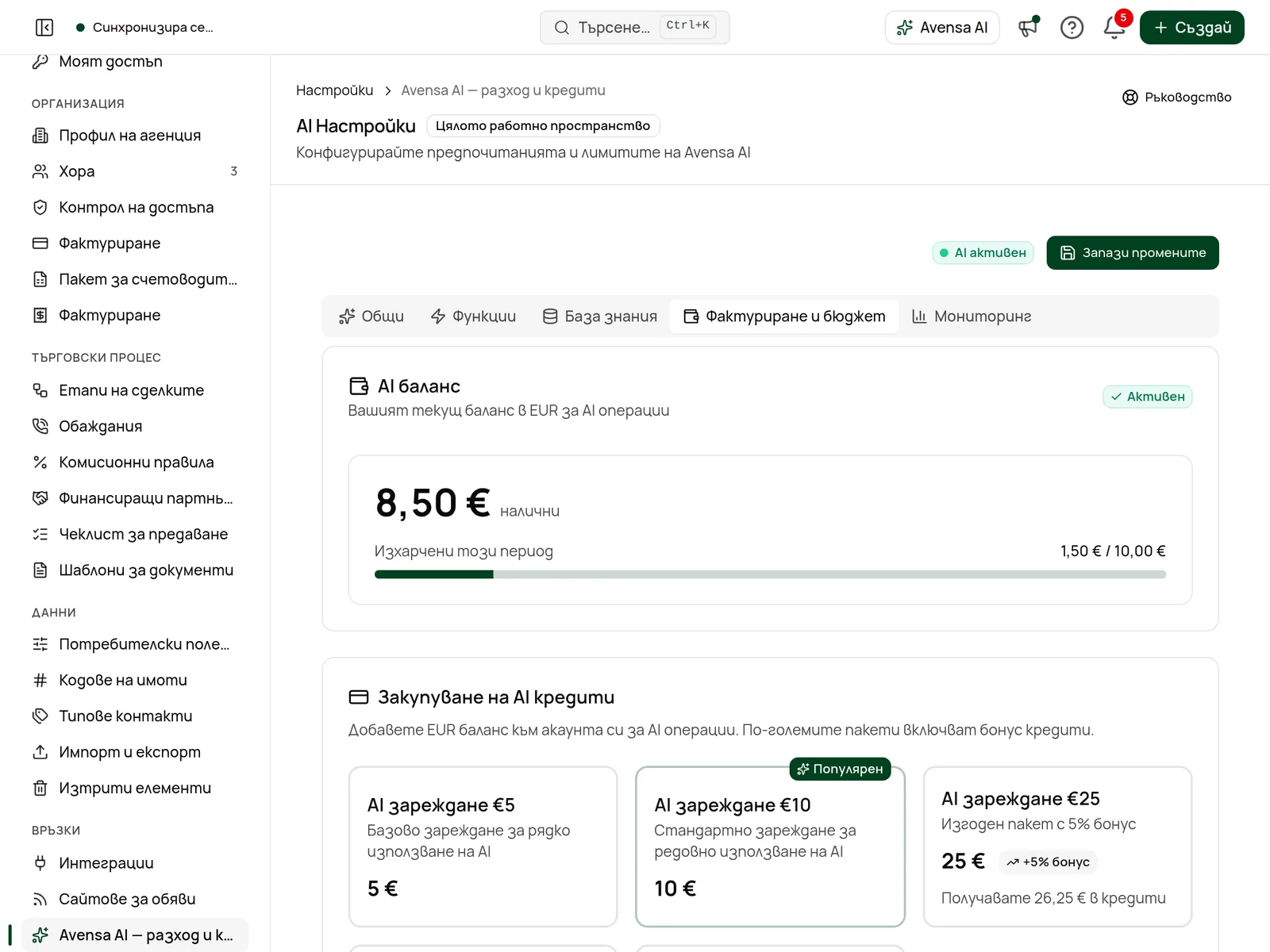1270x952 pixels.
Task: Open Обаждания calls sidebar item
Action: (135, 427)
